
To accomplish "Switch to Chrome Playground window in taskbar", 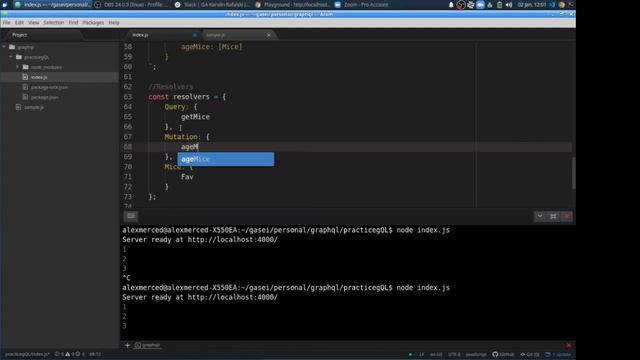I will click(x=292, y=4).
